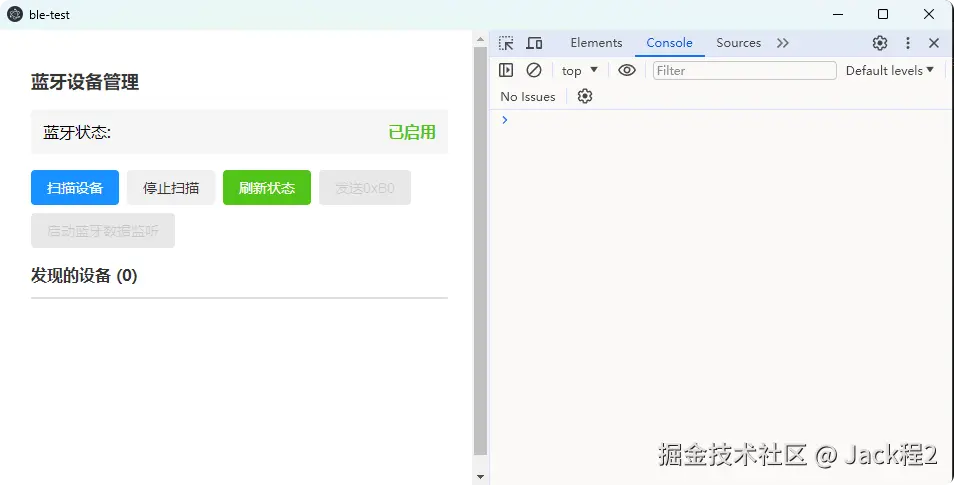This screenshot has height=485, width=954.
Task: Open the DevTools three-dot customize menu
Action: 908,43
